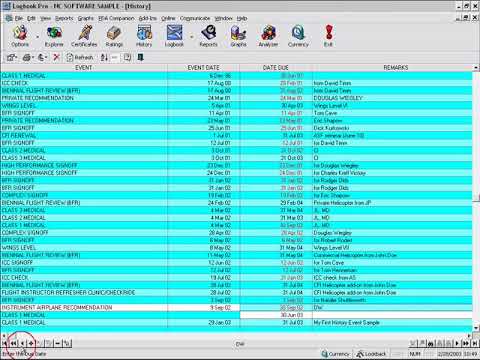The height and width of the screenshot is (360, 480).
Task: Open the Explore toolbar icon
Action: pyautogui.click(x=54, y=36)
